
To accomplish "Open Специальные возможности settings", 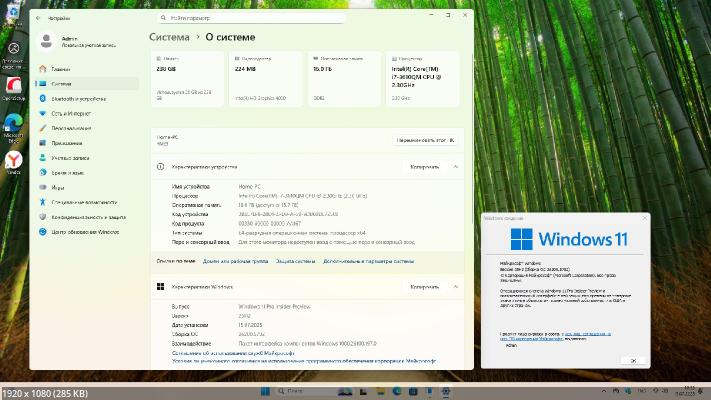I will 86,202.
